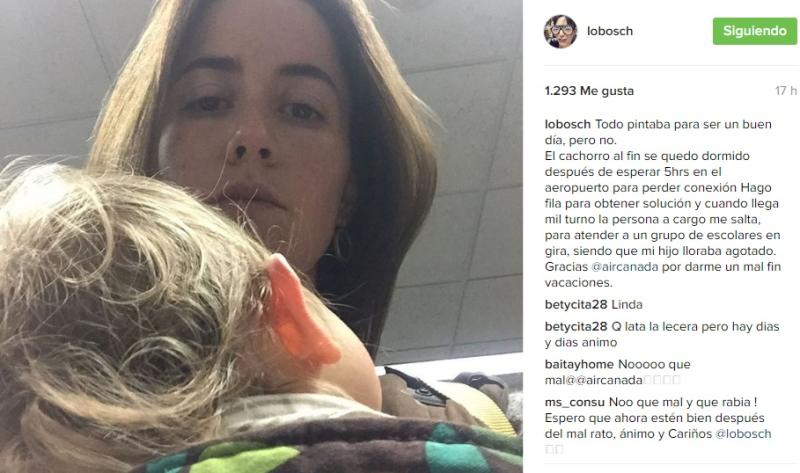View the 1.293 Me gusta likes count
Image resolution: width=800 pixels, height=473 pixels.
pyautogui.click(x=589, y=91)
